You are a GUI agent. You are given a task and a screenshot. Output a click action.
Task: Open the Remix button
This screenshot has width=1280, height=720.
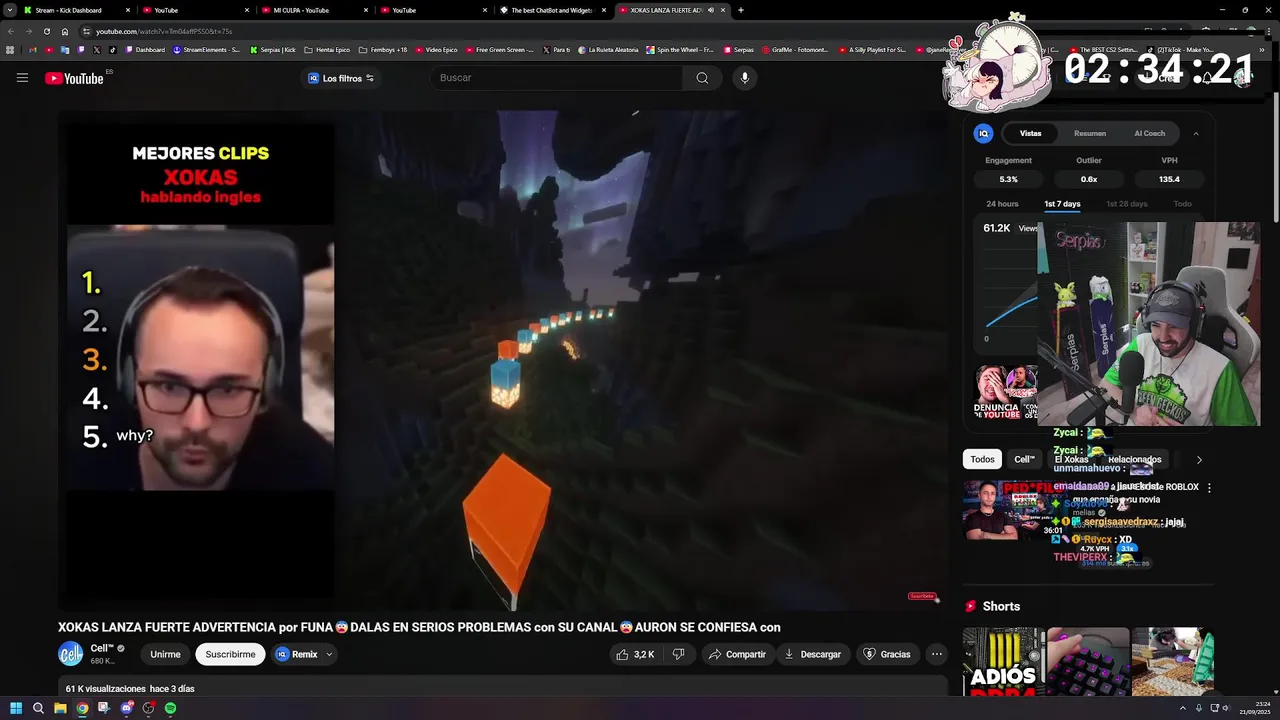[x=297, y=654]
